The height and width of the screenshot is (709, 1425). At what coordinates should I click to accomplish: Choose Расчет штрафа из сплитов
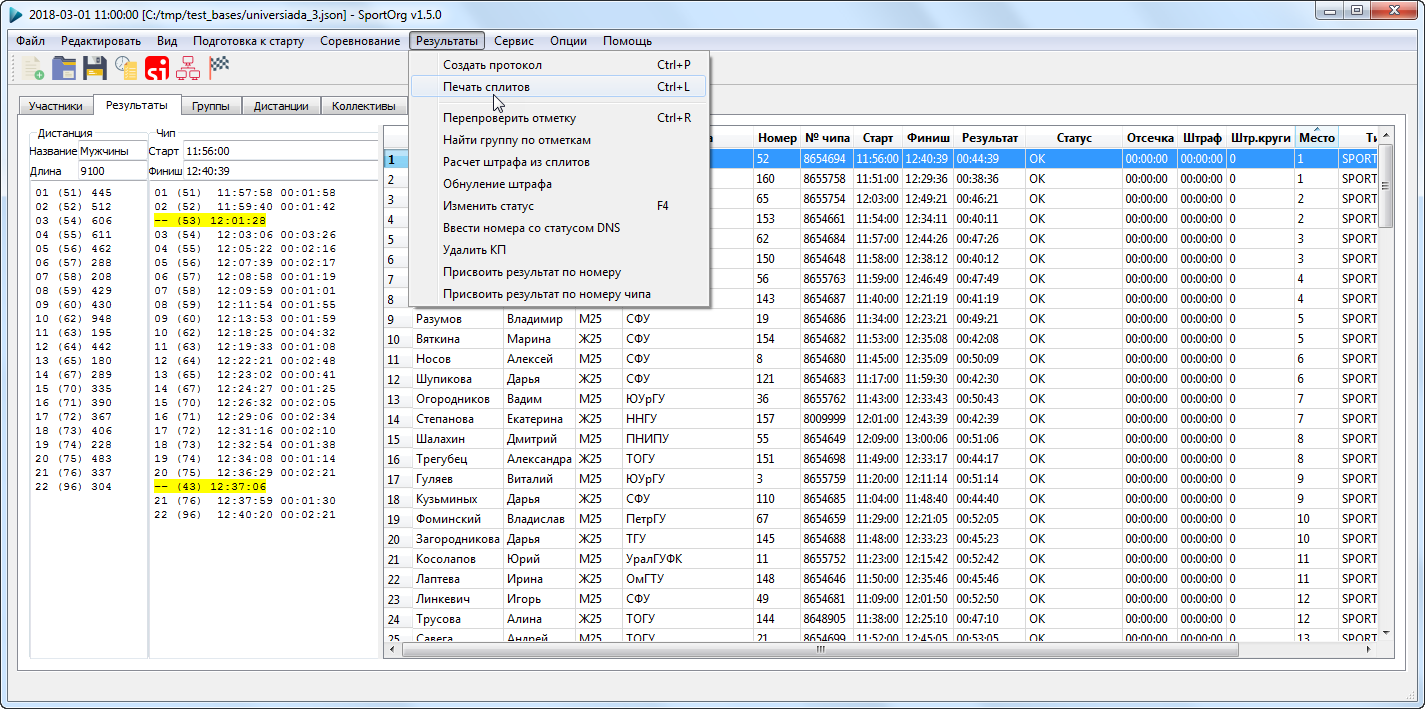560,162
